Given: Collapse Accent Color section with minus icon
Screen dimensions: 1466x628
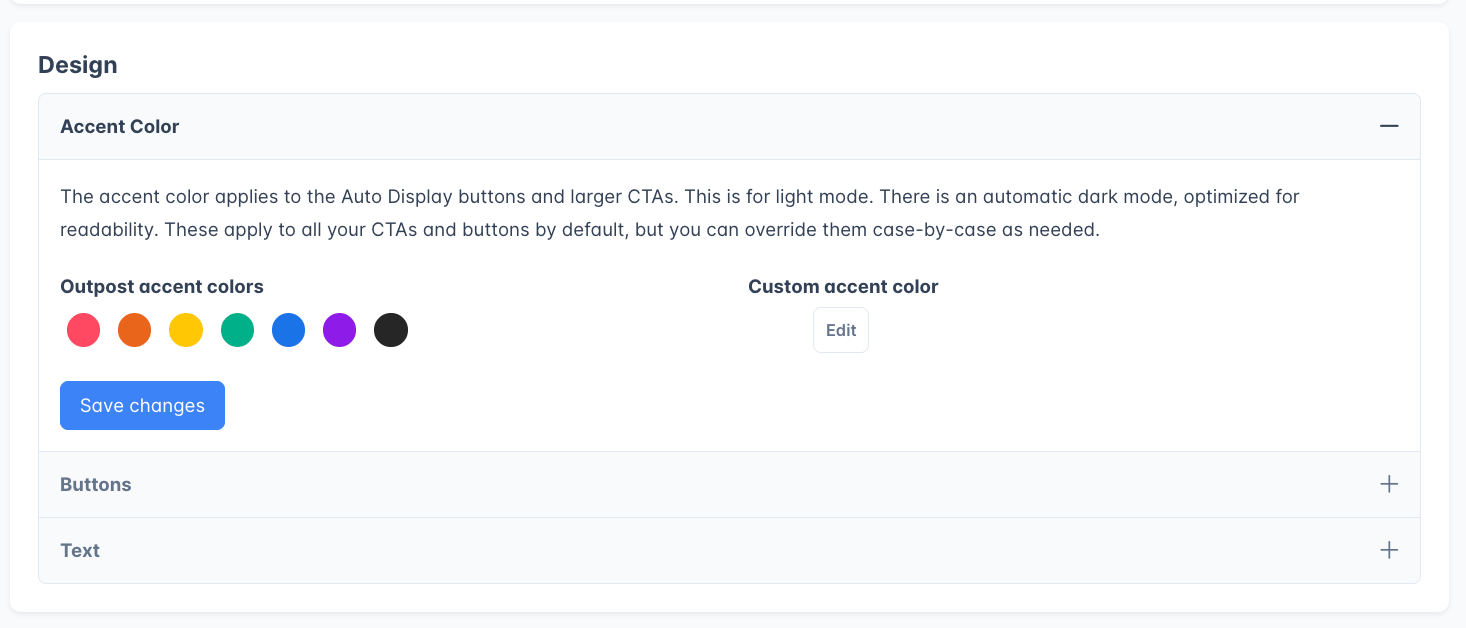Looking at the screenshot, I should (1388, 126).
